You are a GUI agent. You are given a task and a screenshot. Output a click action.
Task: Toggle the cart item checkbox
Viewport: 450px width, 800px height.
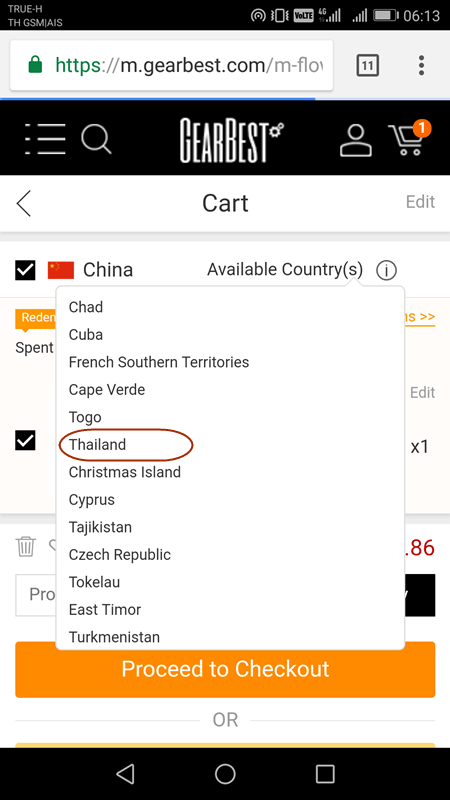coord(26,440)
